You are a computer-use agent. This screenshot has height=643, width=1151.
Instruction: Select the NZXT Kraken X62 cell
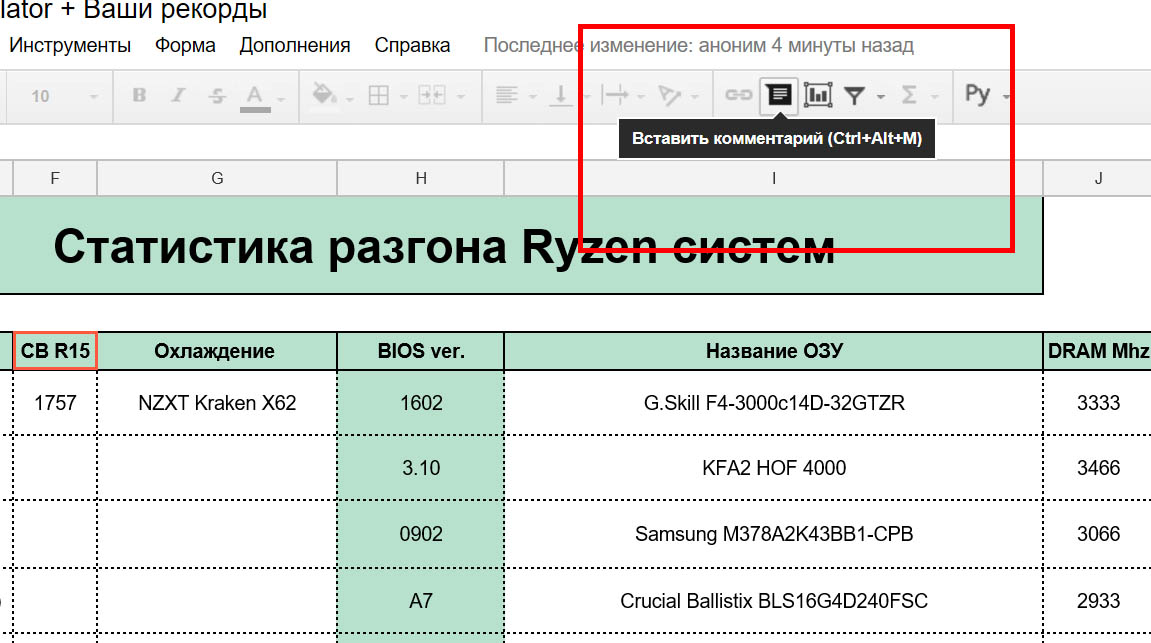click(217, 403)
